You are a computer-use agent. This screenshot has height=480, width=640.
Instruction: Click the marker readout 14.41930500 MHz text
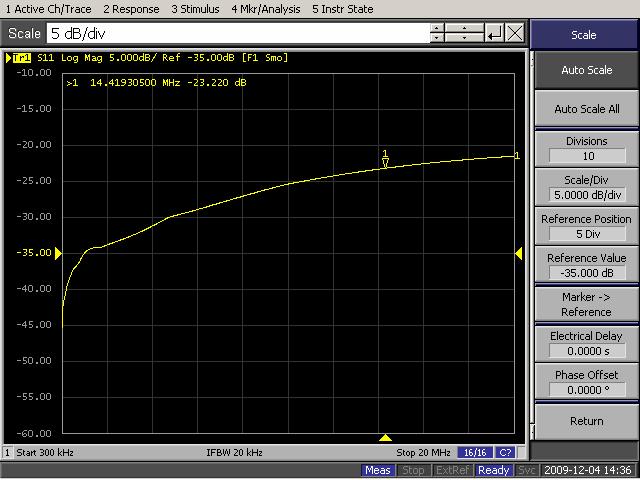tap(135, 83)
